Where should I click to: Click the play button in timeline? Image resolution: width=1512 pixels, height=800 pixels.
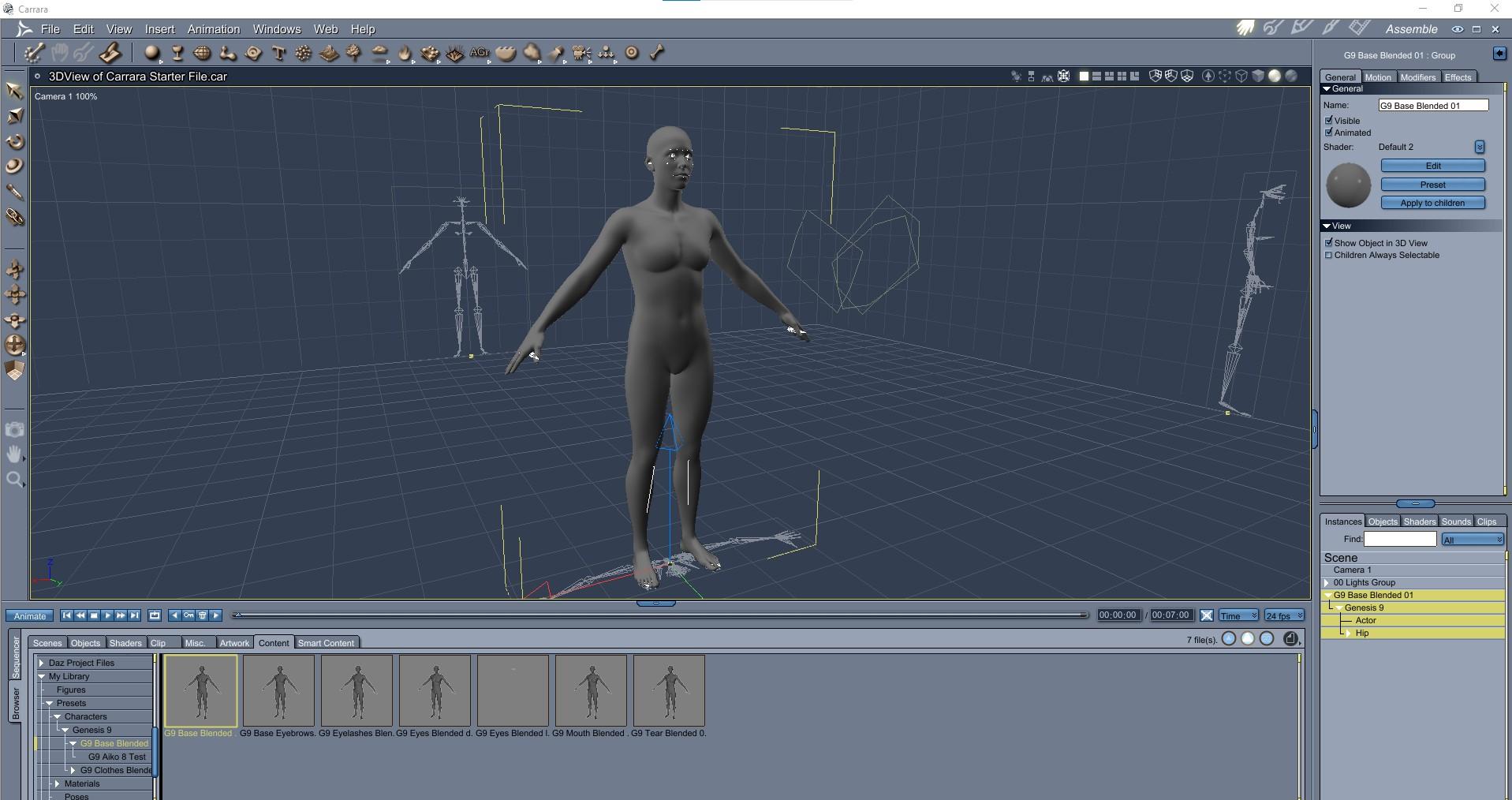tap(108, 615)
